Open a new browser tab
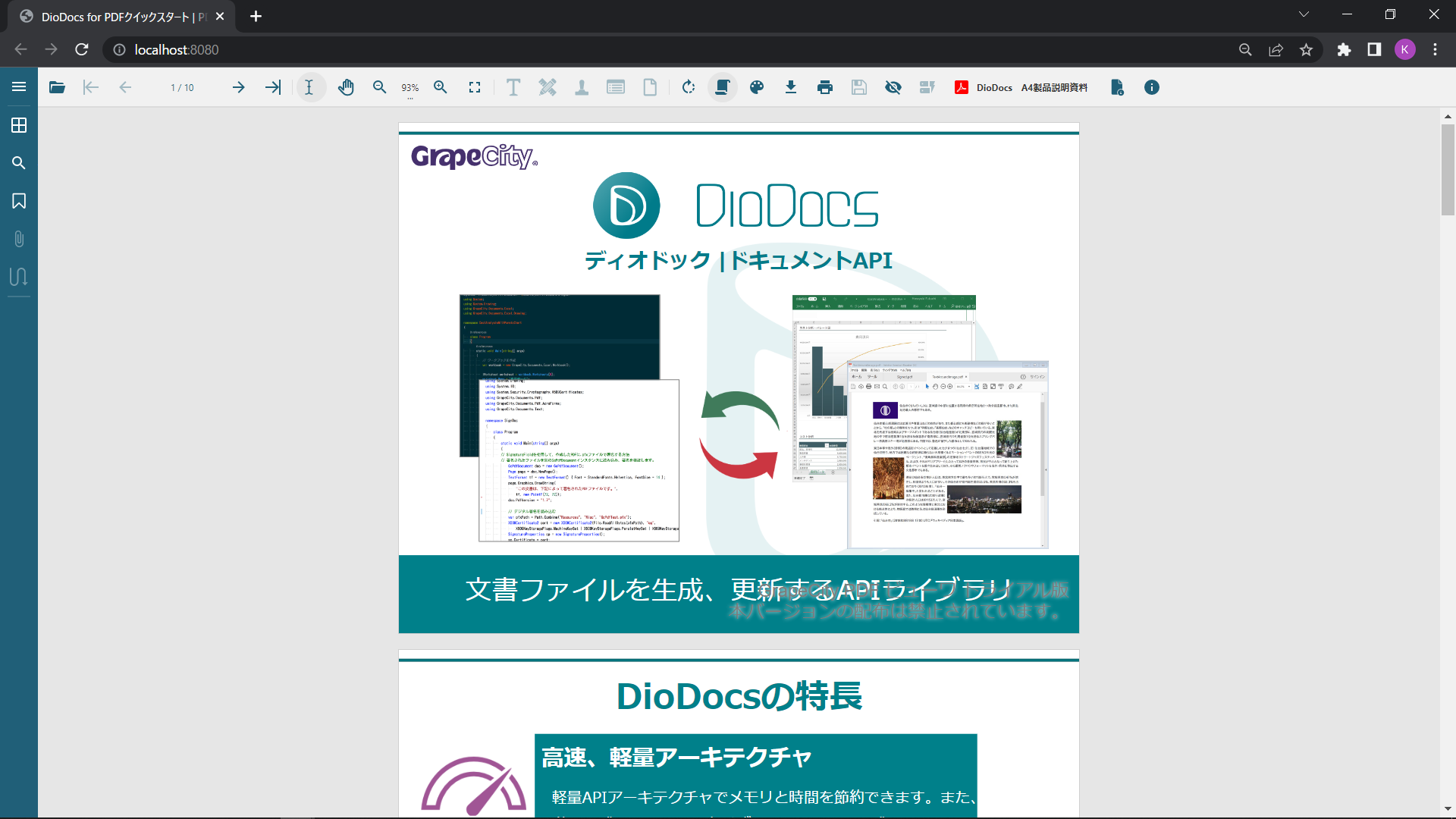 (x=256, y=16)
